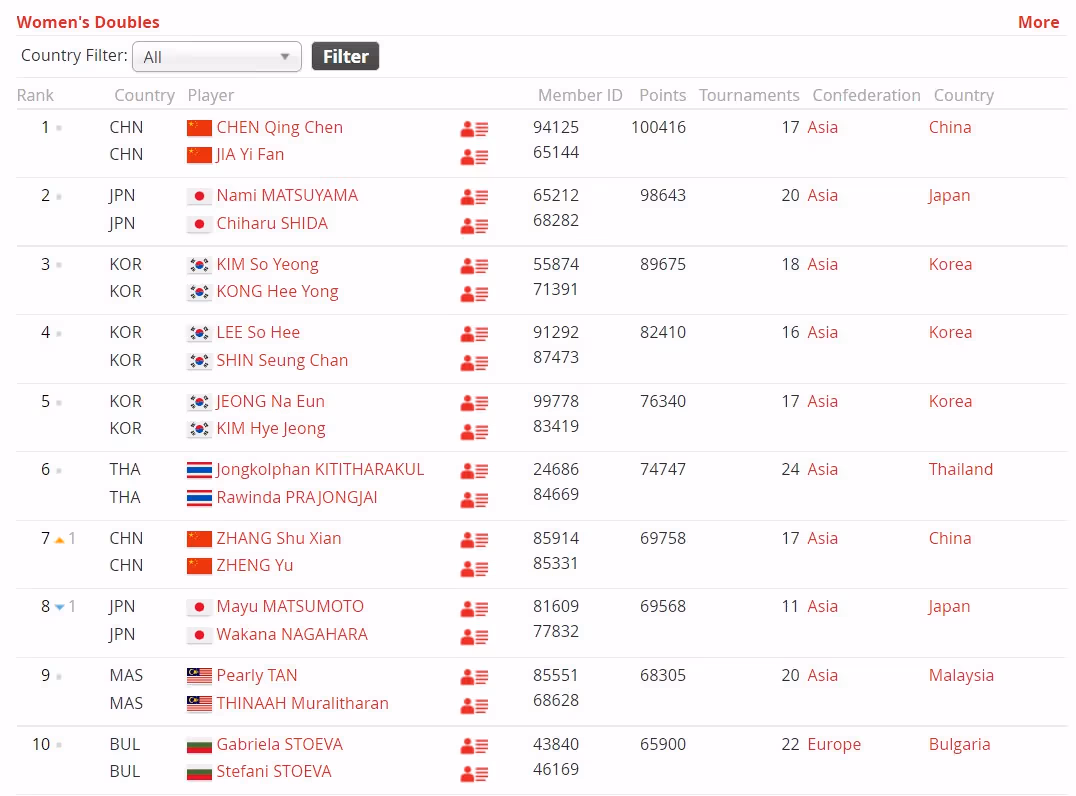Open Thailand country link
1076x796 pixels.
pyautogui.click(x=960, y=469)
